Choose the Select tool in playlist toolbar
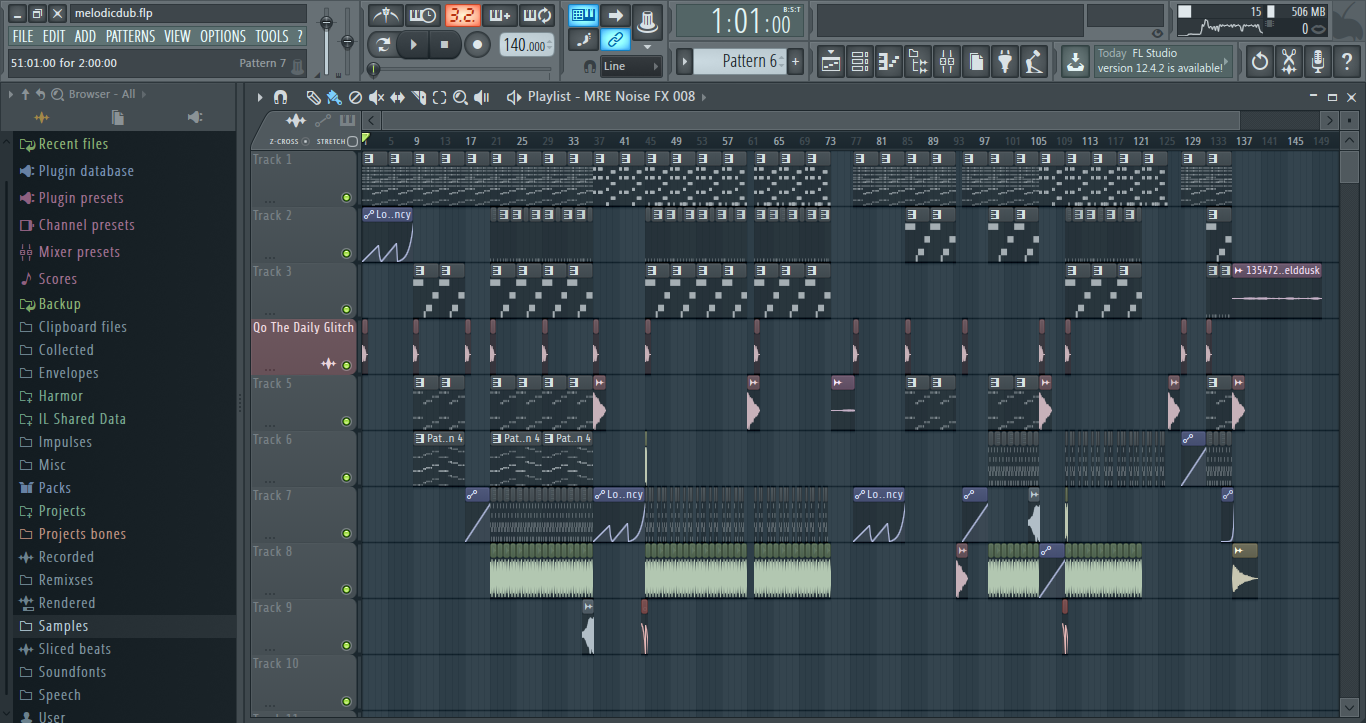This screenshot has width=1366, height=723. click(439, 97)
